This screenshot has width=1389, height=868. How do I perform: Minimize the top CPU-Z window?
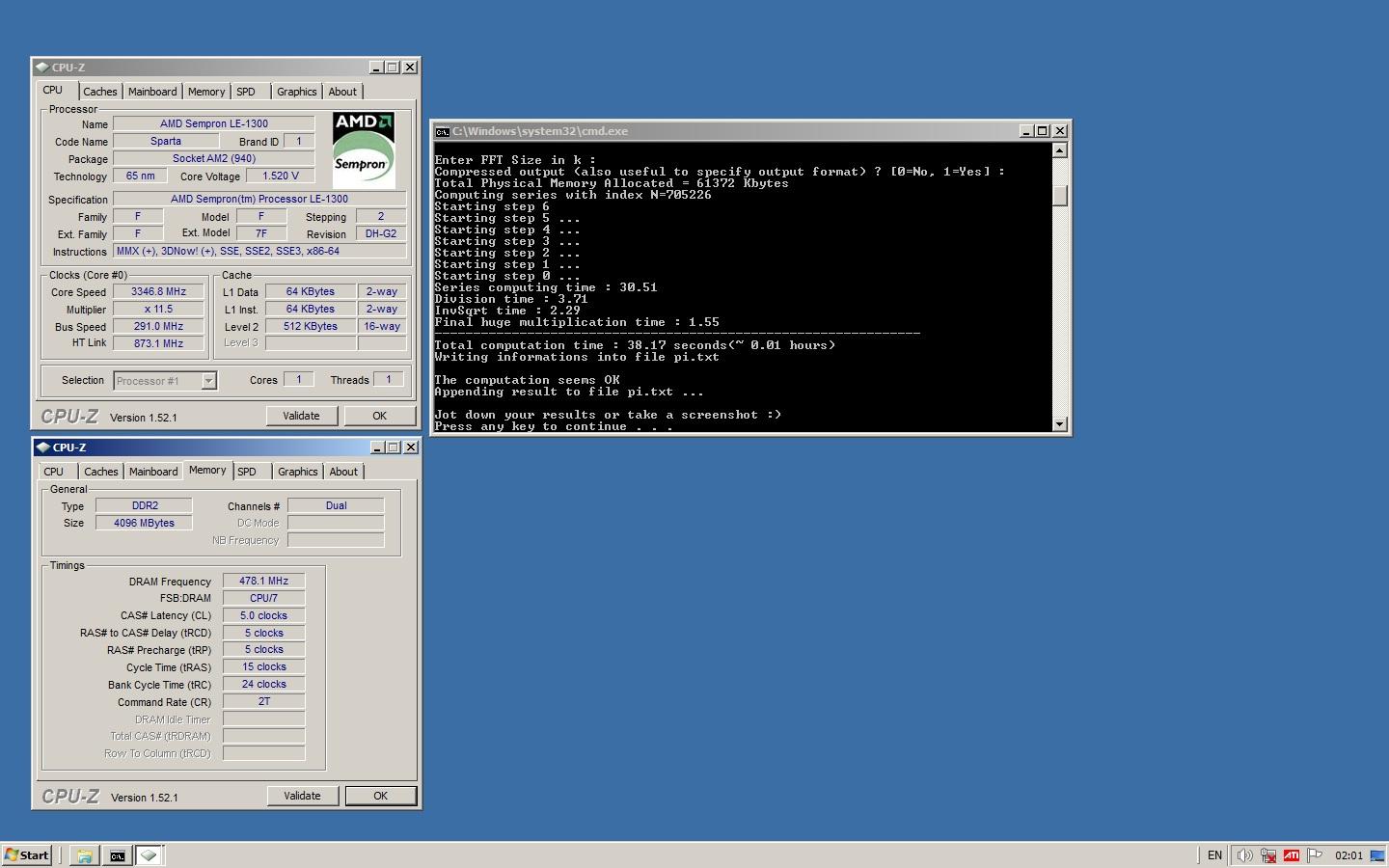[376, 68]
